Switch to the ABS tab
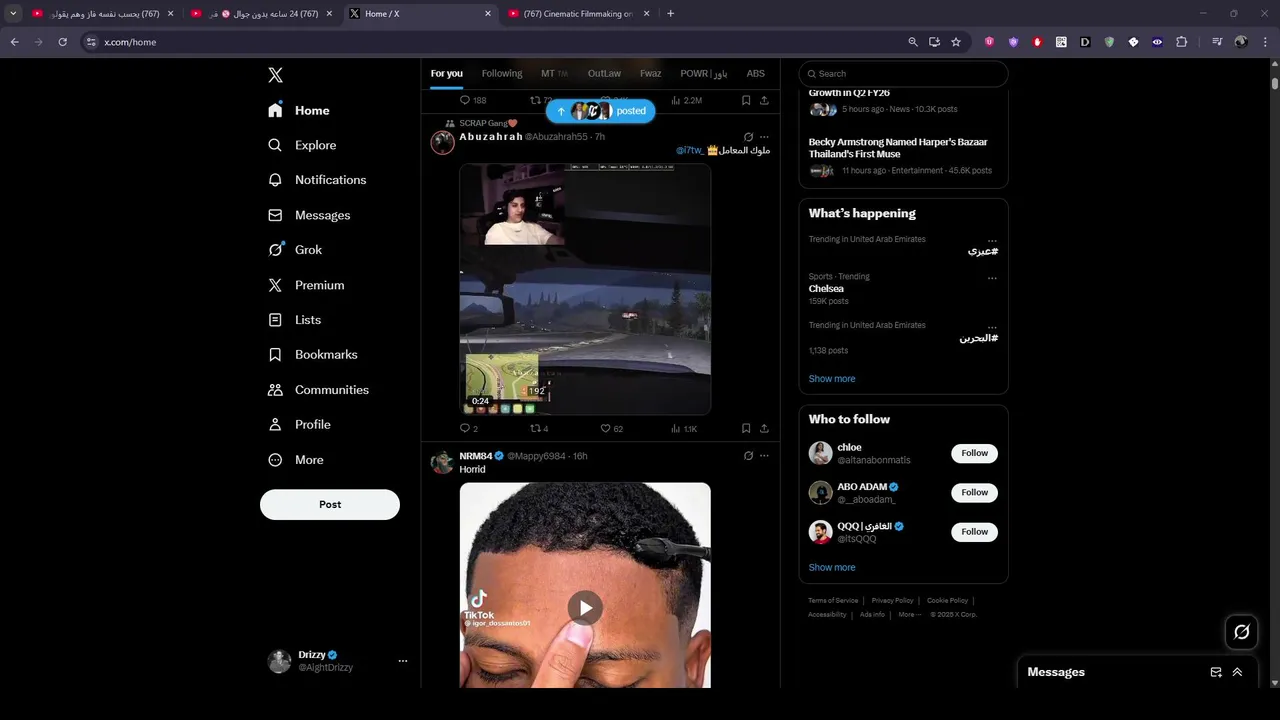This screenshot has height=720, width=1280. 756,73
